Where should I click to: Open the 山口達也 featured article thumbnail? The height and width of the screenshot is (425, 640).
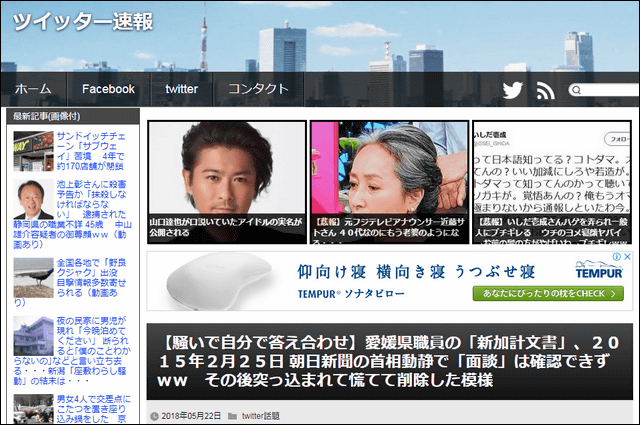(x=227, y=182)
